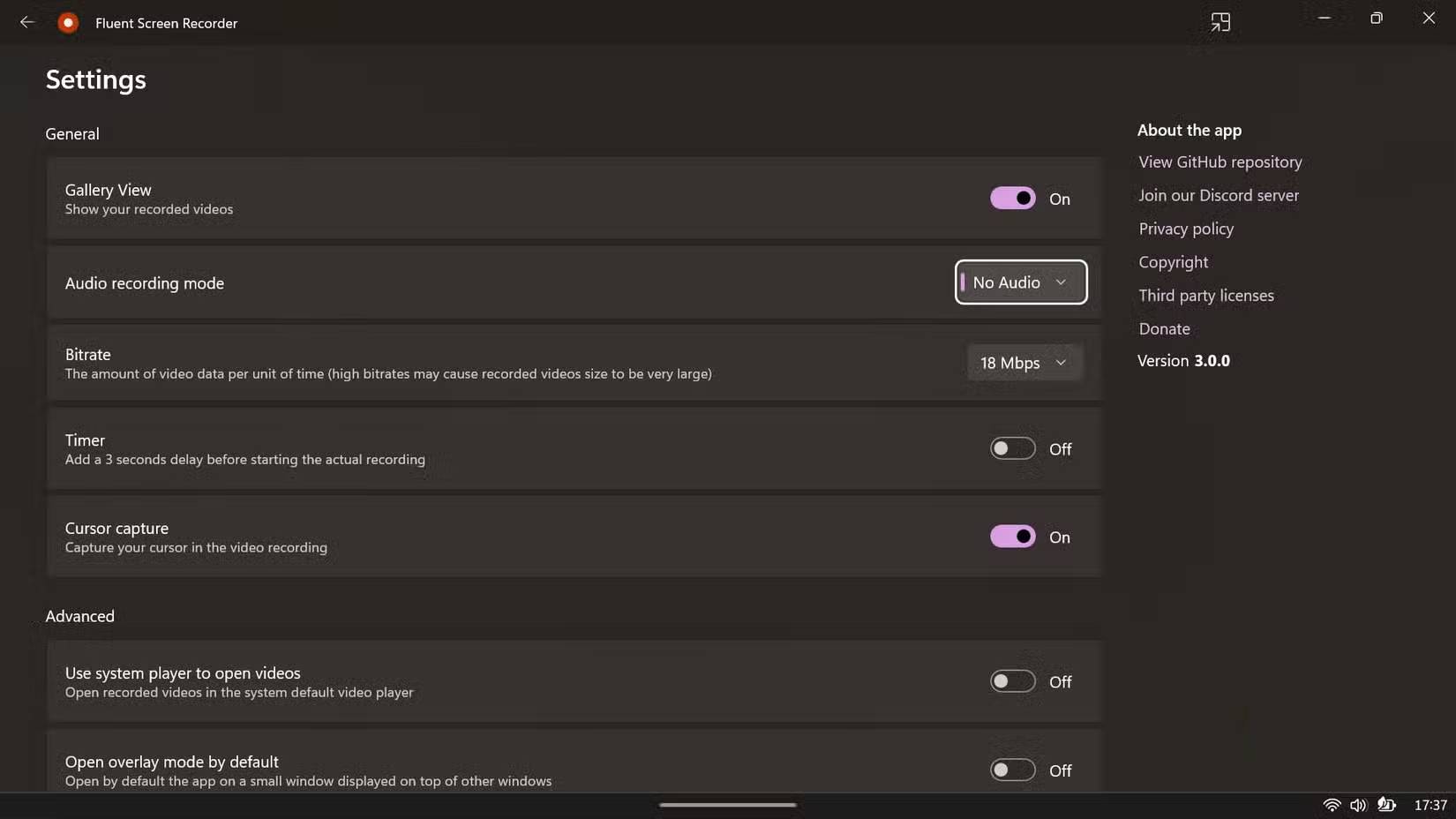Open View GitHub repository link
Viewport: 1456px width, 819px height.
click(1220, 162)
